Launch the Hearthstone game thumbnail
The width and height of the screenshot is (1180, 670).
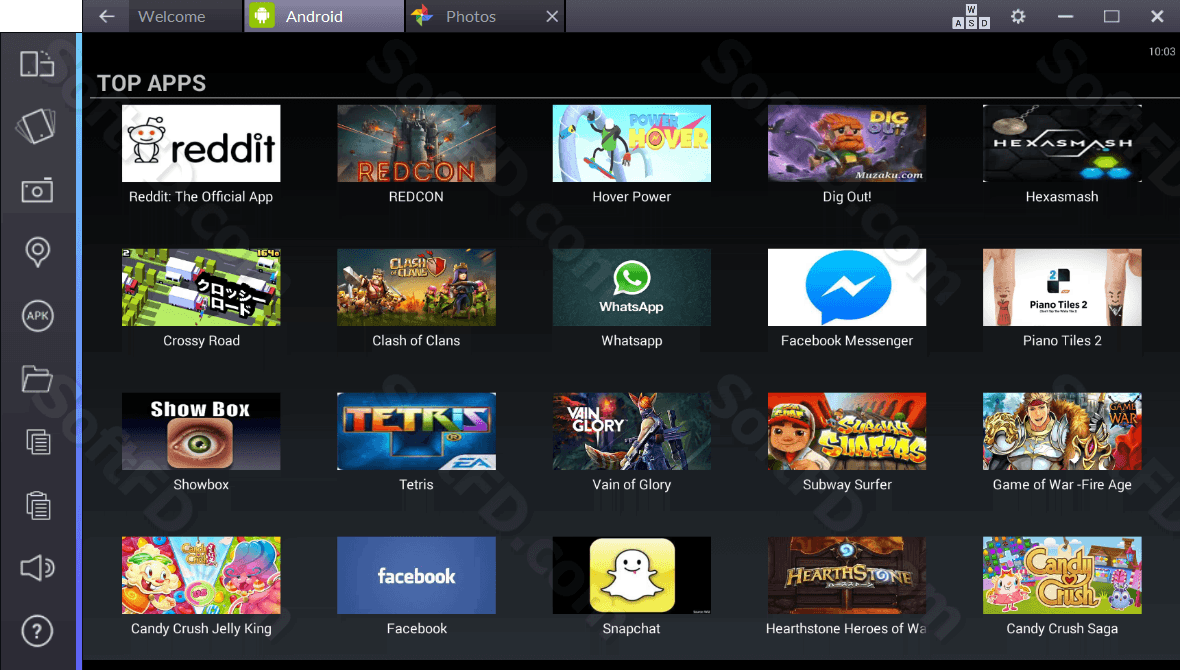[x=847, y=575]
